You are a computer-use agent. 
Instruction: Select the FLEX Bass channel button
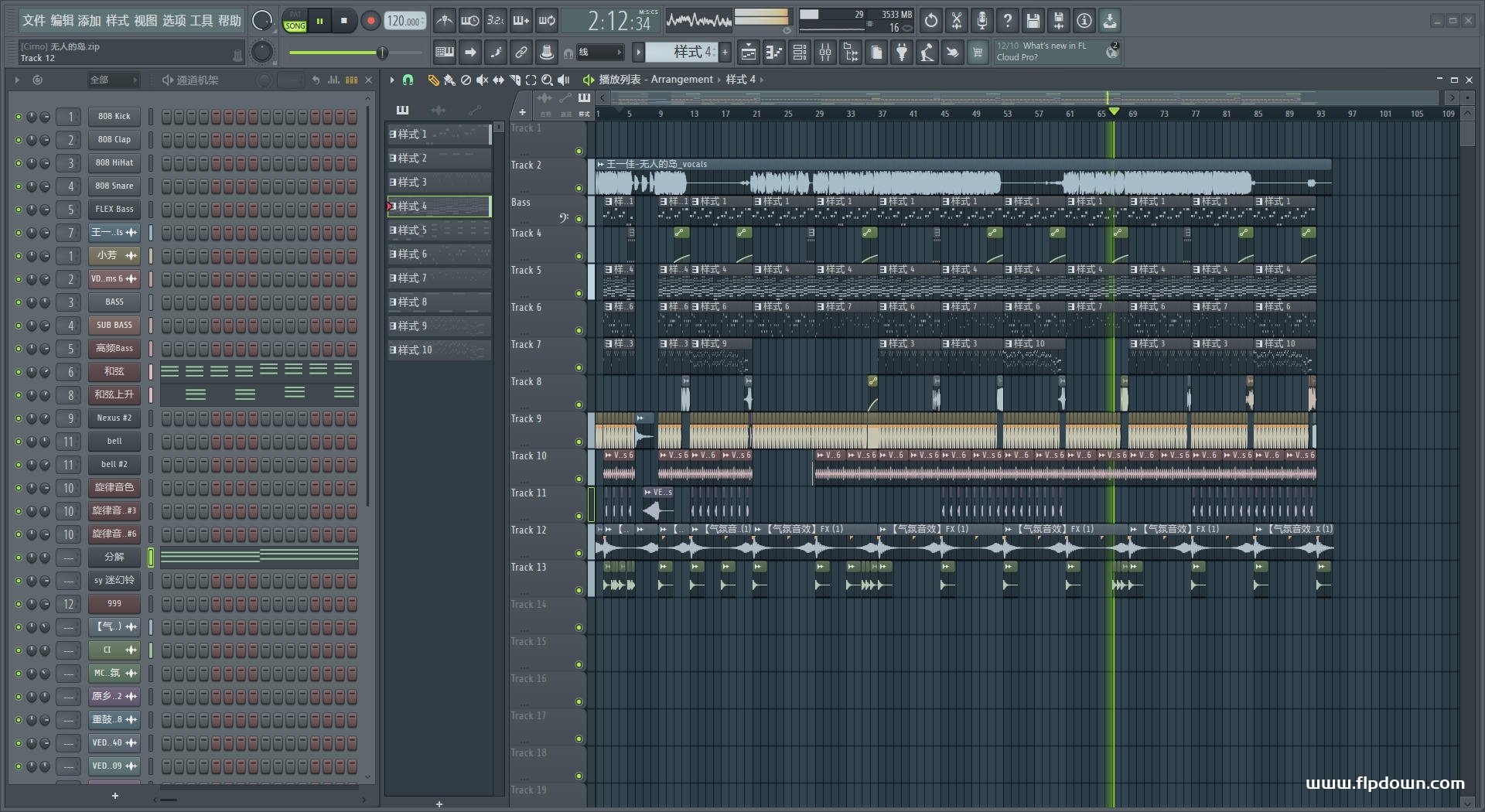click(114, 210)
